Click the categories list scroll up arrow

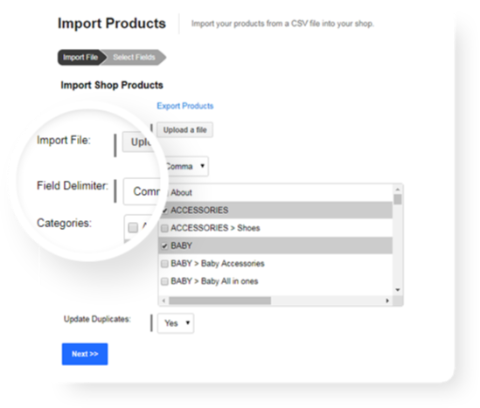[398, 189]
